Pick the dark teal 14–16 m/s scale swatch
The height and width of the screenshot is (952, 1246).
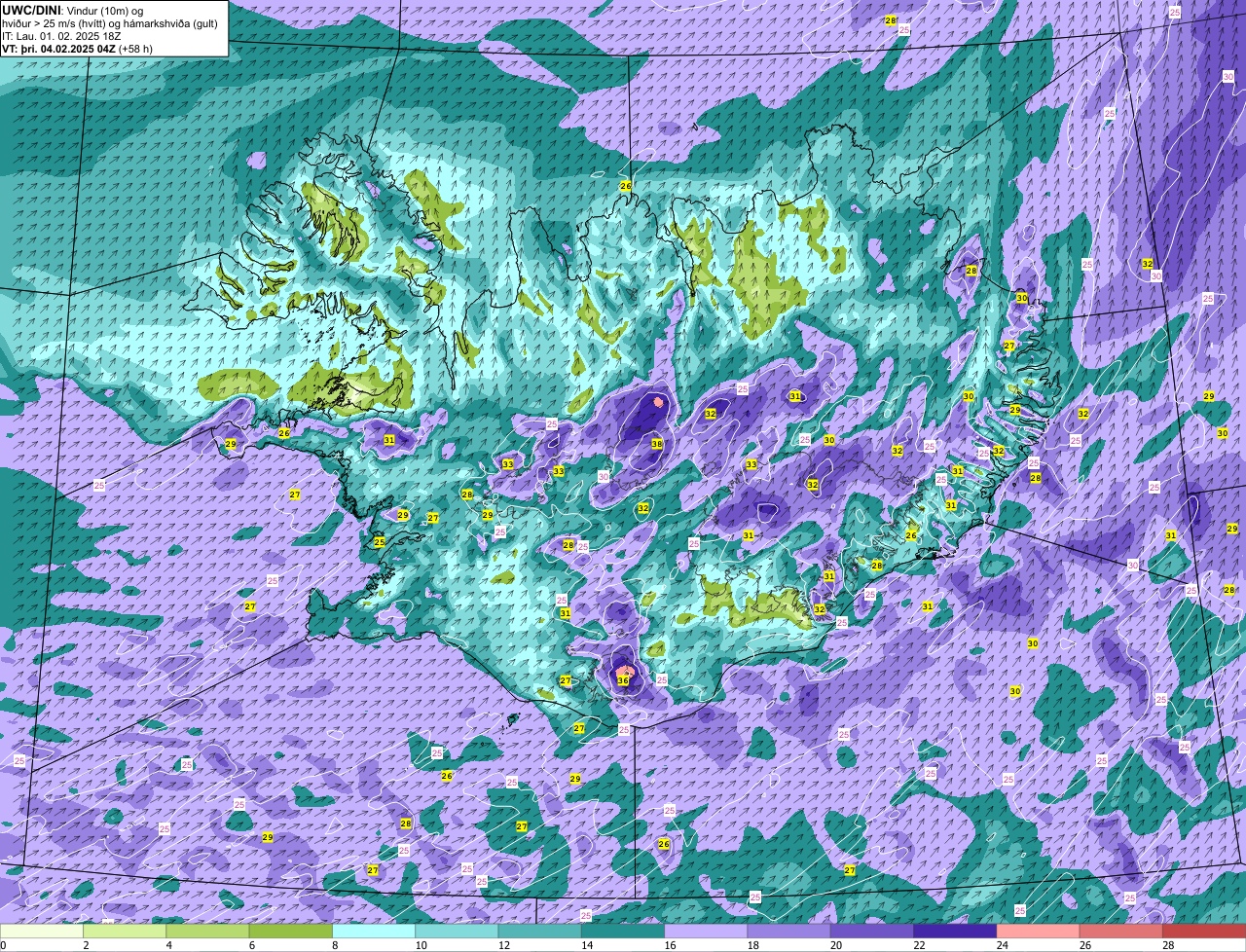pos(623,932)
